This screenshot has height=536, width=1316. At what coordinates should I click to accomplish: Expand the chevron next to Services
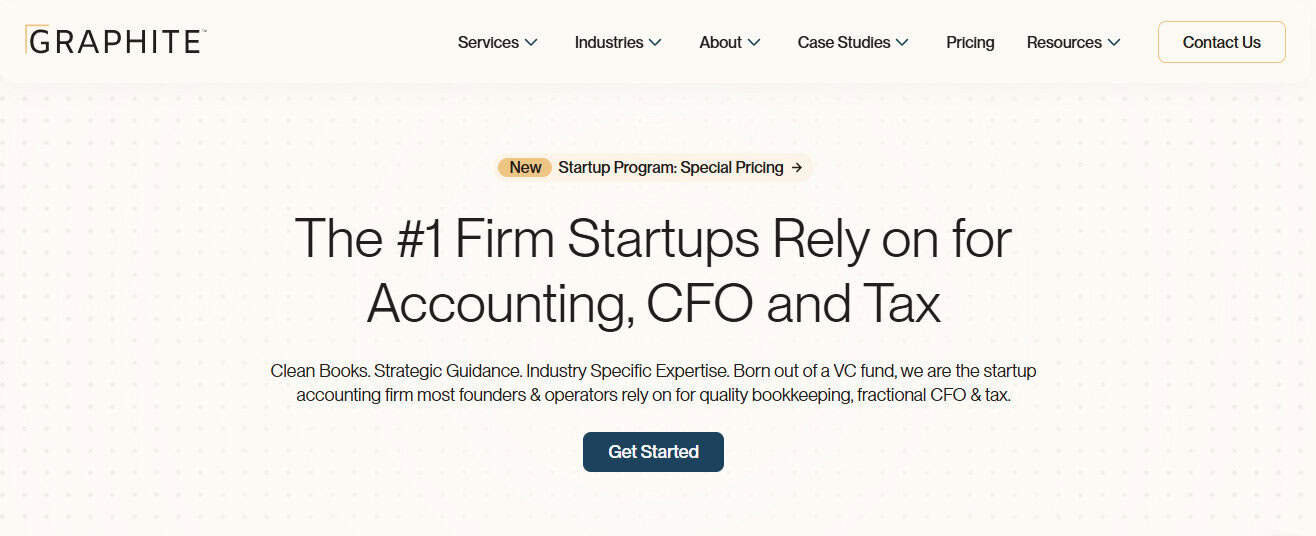click(x=532, y=42)
